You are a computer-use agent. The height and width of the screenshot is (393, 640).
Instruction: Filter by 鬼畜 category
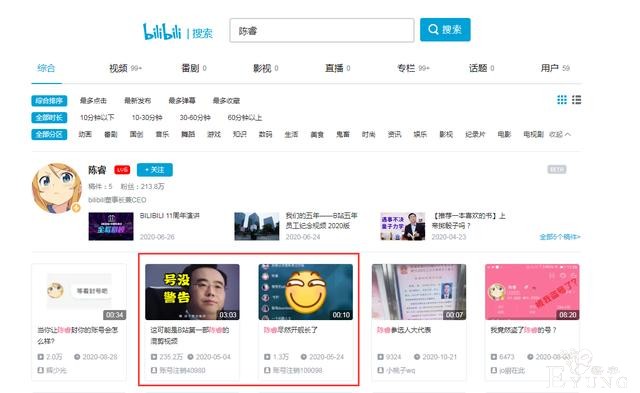pos(342,134)
